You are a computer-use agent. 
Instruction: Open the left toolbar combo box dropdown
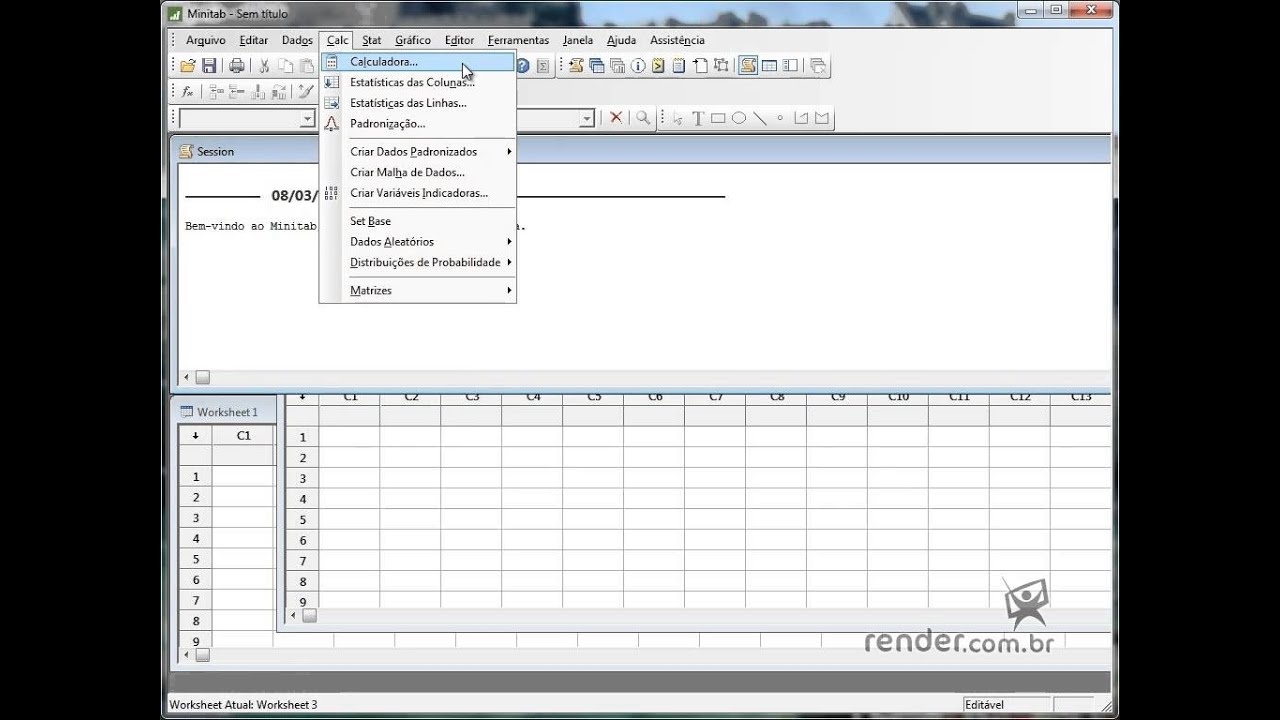(x=307, y=118)
